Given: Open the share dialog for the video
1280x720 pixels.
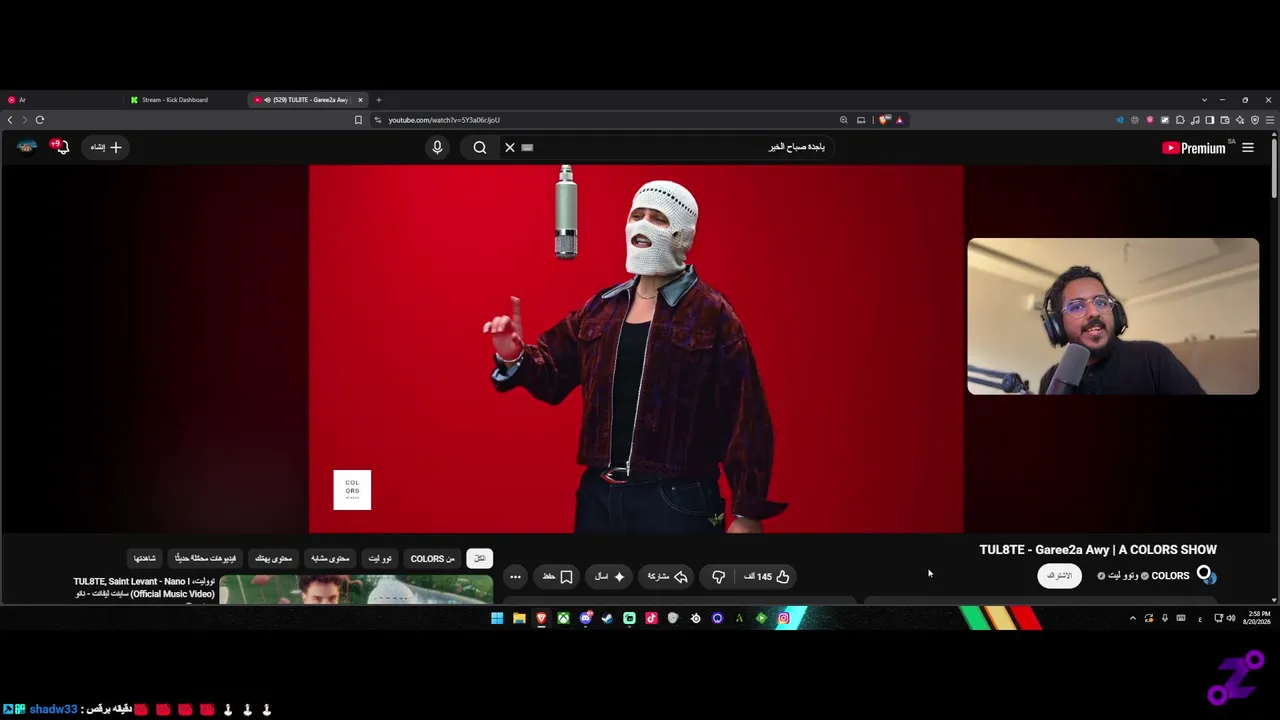Looking at the screenshot, I should (667, 576).
